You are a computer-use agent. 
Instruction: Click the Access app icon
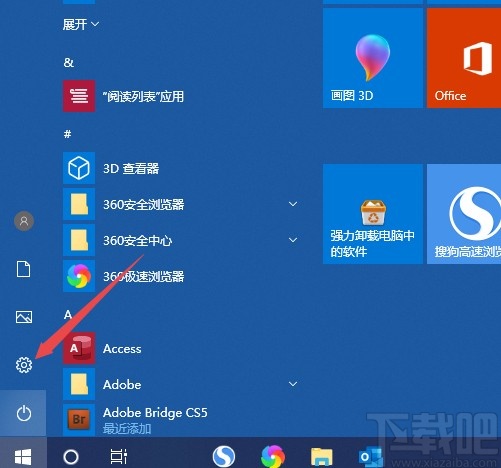79,348
